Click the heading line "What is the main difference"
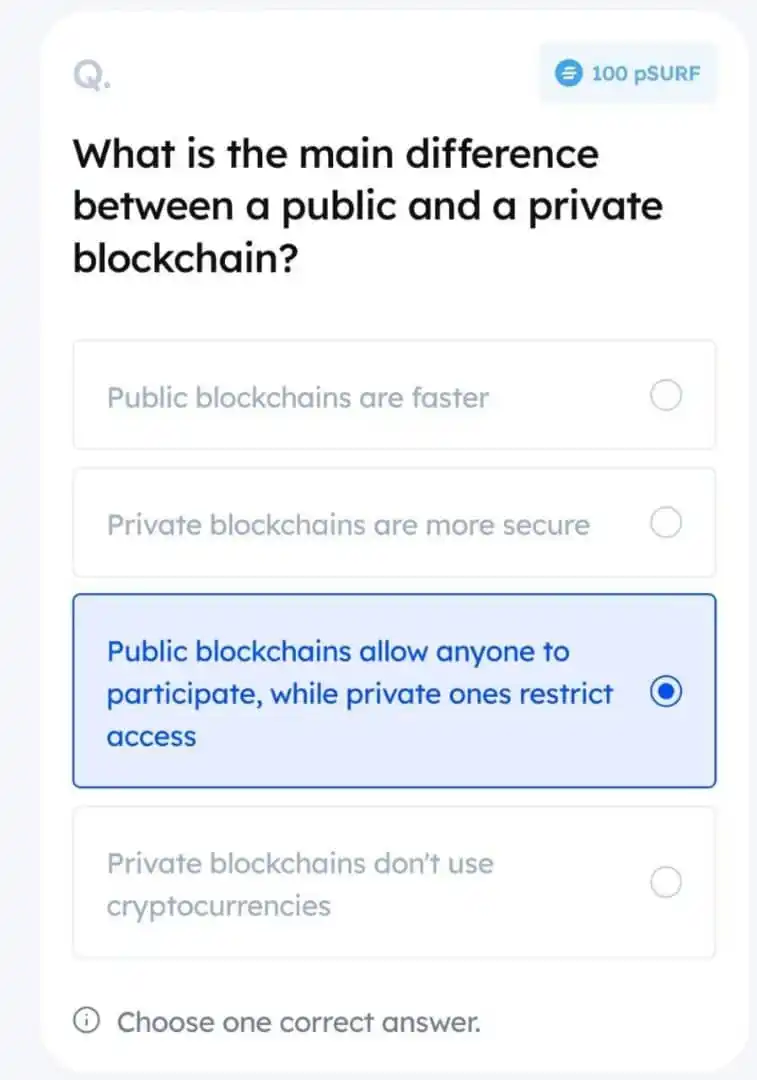 336,153
